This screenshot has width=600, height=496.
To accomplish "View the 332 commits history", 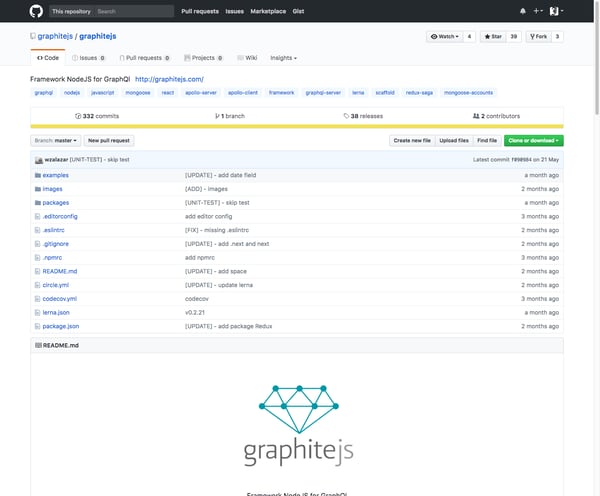I will (97, 116).
